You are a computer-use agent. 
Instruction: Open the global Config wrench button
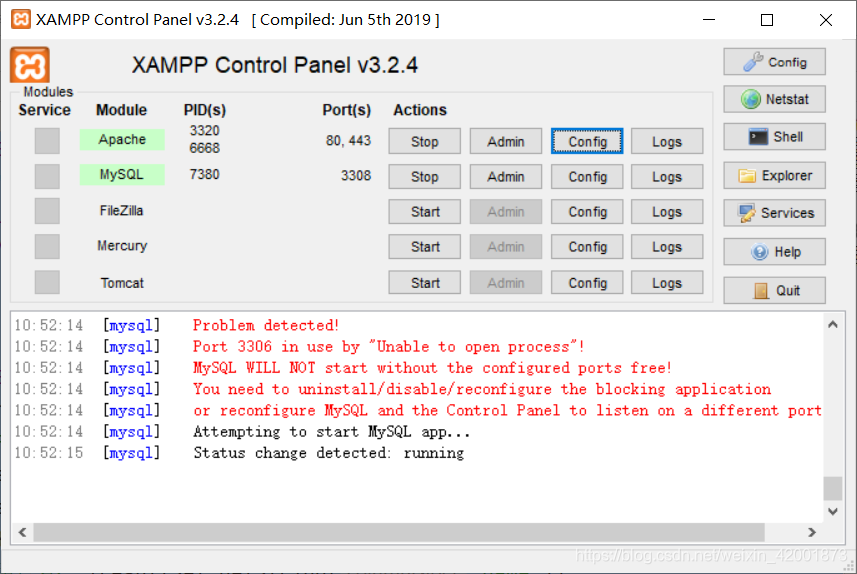(x=774, y=62)
